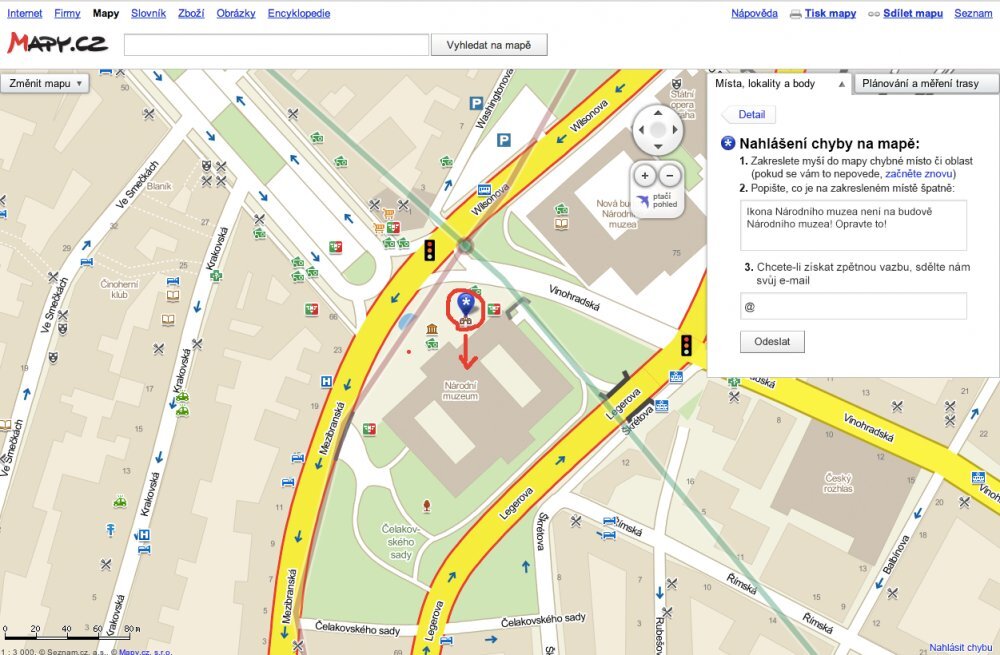Click the Národní muzeum building icon
The width and height of the screenshot is (1000, 655).
[x=432, y=331]
